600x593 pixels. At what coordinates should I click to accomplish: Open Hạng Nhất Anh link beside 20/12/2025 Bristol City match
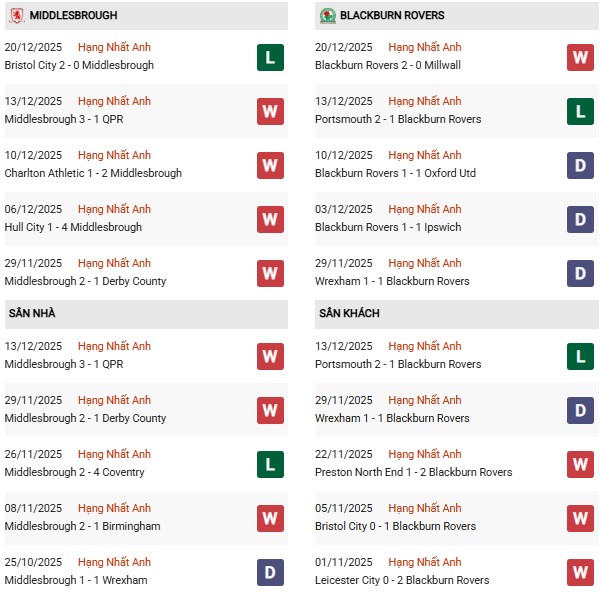(114, 48)
